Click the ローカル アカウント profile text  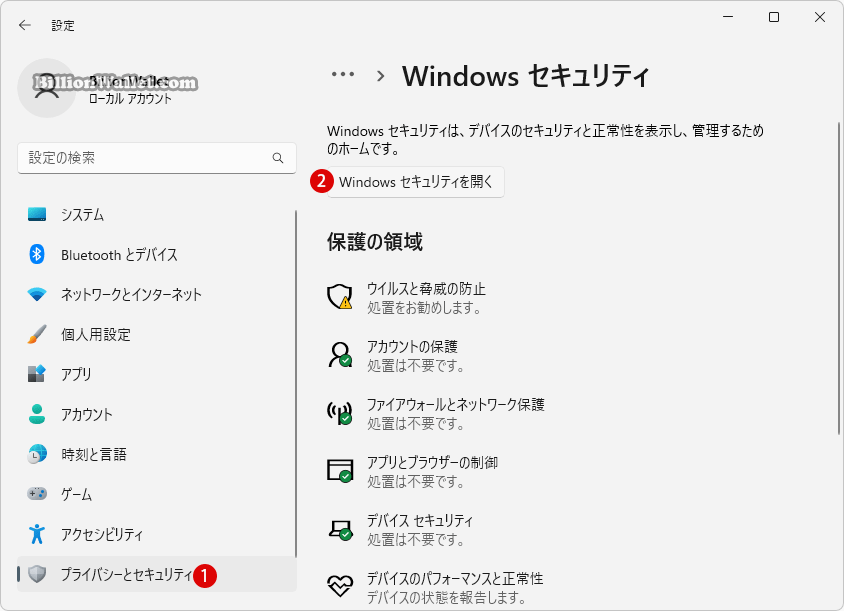tap(130, 99)
